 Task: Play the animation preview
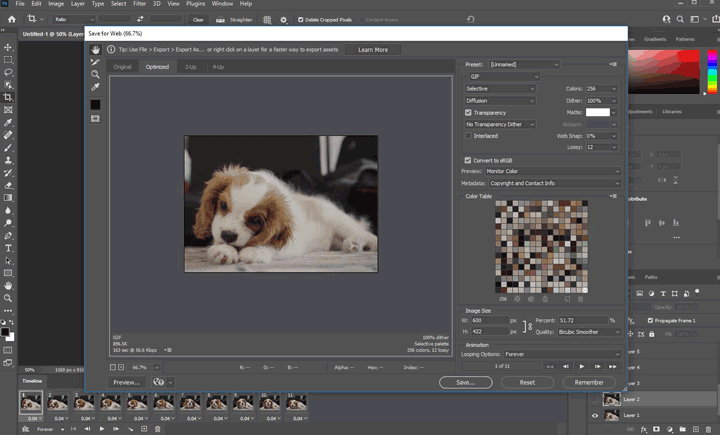[582, 367]
